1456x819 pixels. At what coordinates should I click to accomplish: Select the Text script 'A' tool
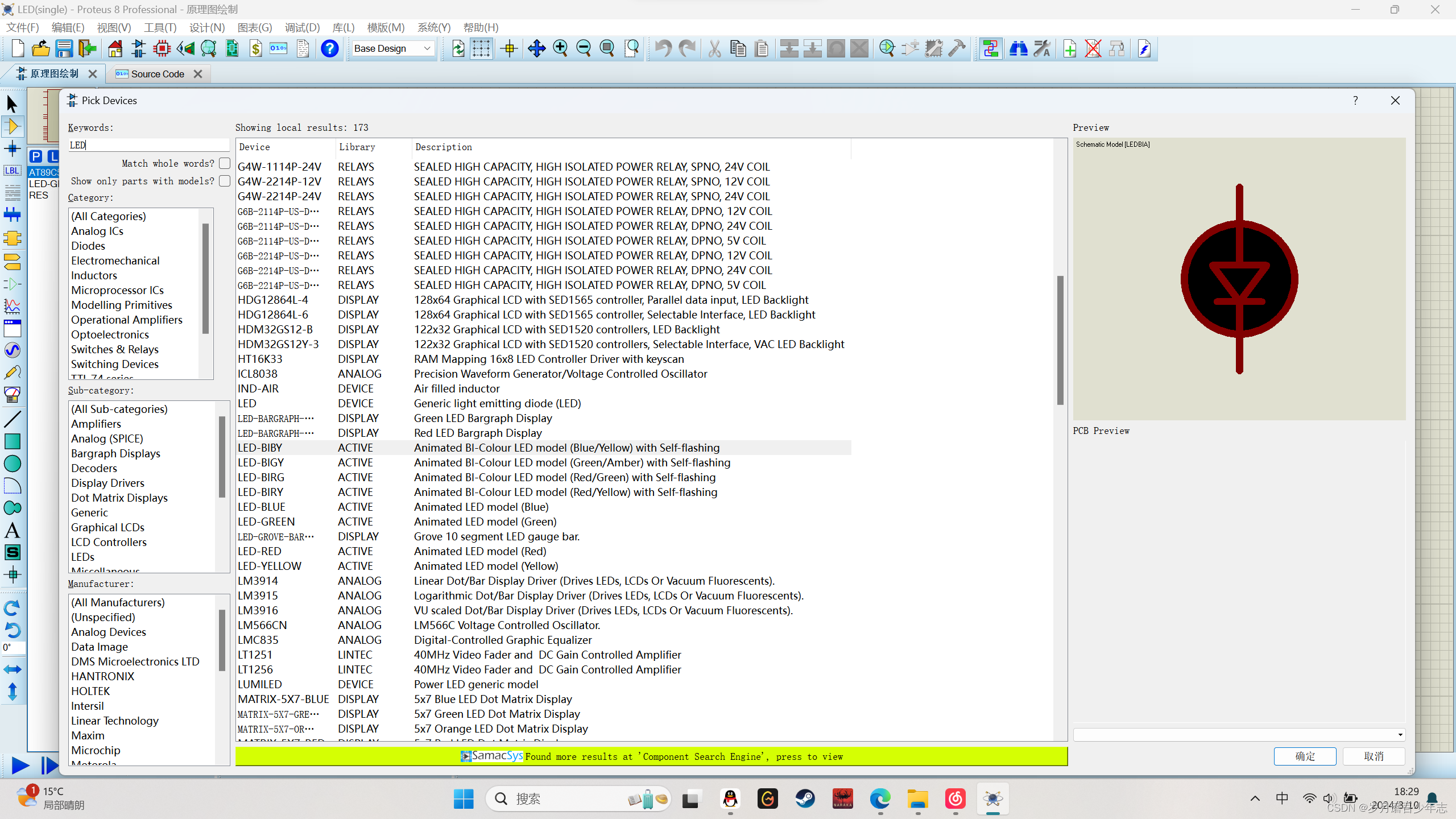coord(13,530)
